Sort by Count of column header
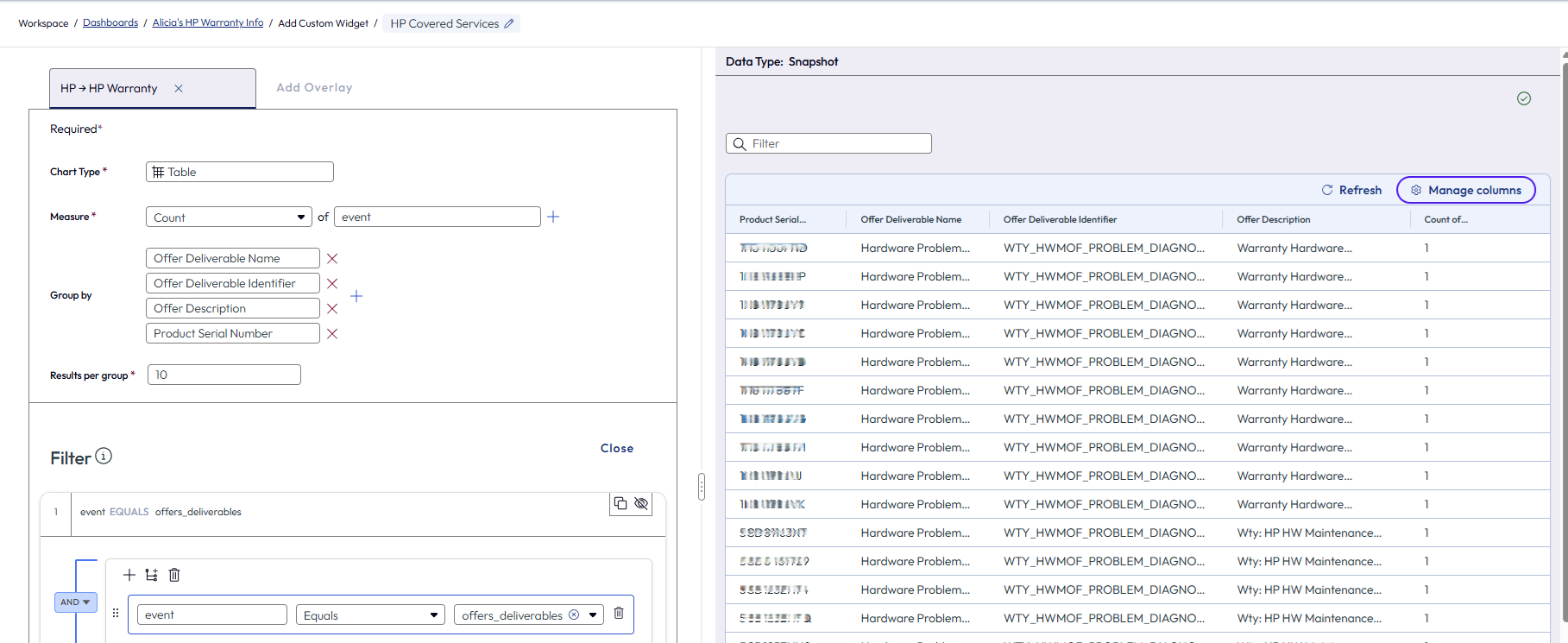This screenshot has width=1568, height=643. [1445, 219]
